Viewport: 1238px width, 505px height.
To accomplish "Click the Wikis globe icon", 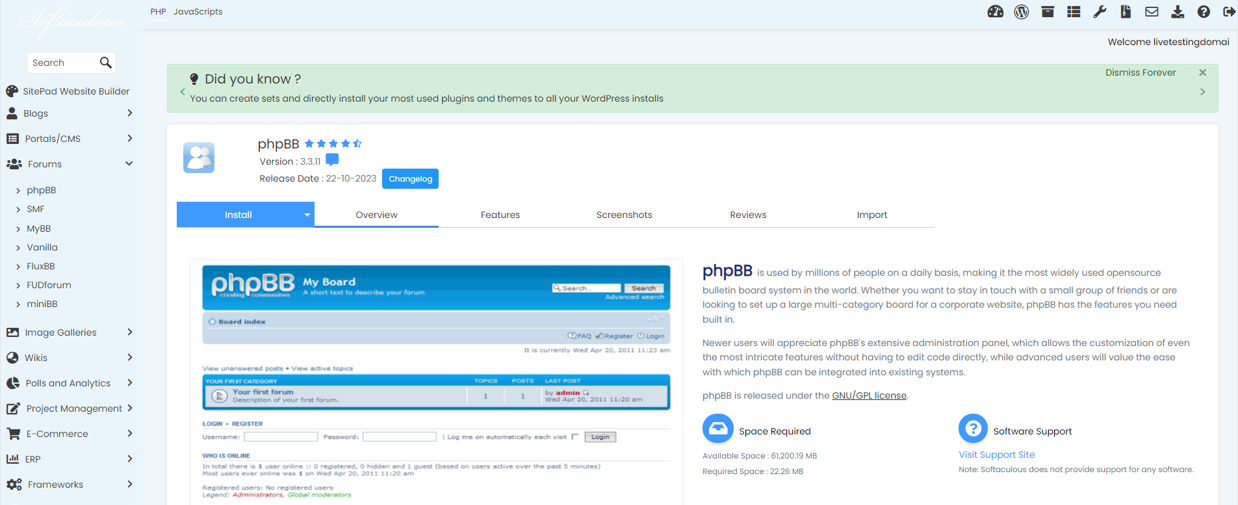I will click(12, 357).
